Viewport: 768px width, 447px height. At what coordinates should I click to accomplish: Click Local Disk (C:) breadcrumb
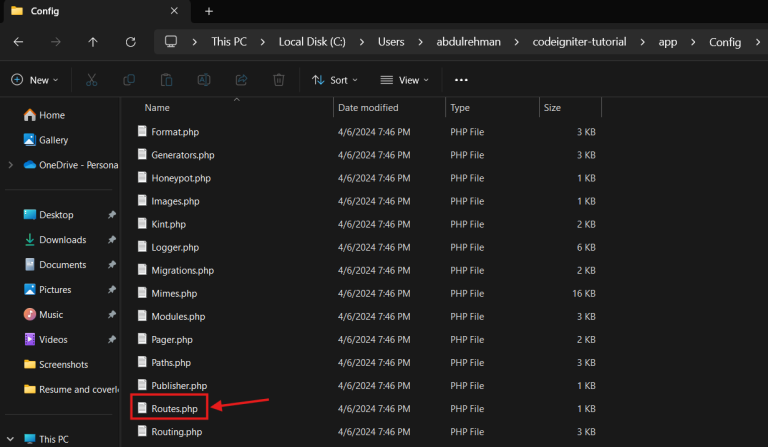pos(312,42)
